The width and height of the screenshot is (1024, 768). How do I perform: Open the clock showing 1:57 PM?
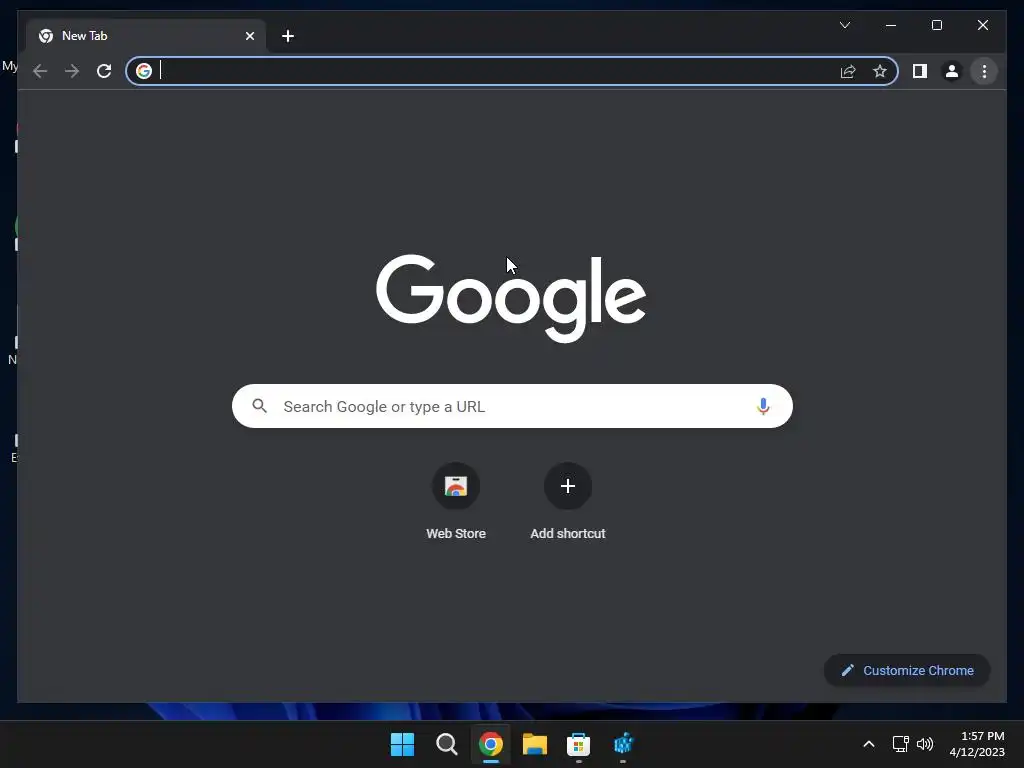(x=977, y=744)
